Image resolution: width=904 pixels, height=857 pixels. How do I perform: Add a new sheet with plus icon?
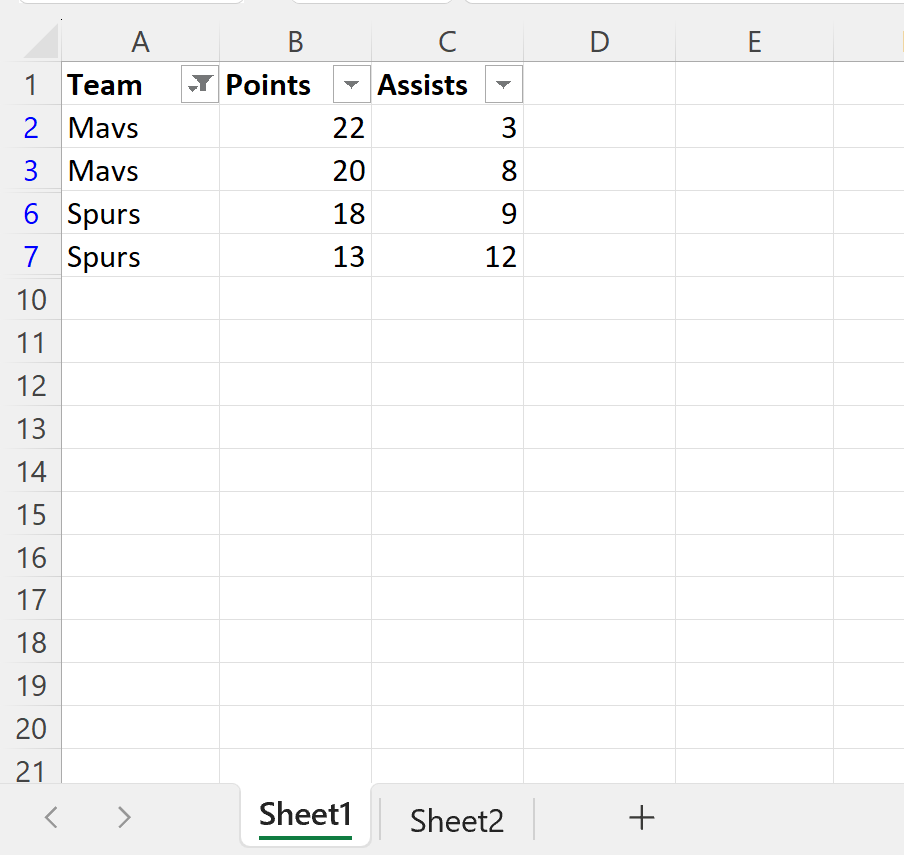coord(641,818)
